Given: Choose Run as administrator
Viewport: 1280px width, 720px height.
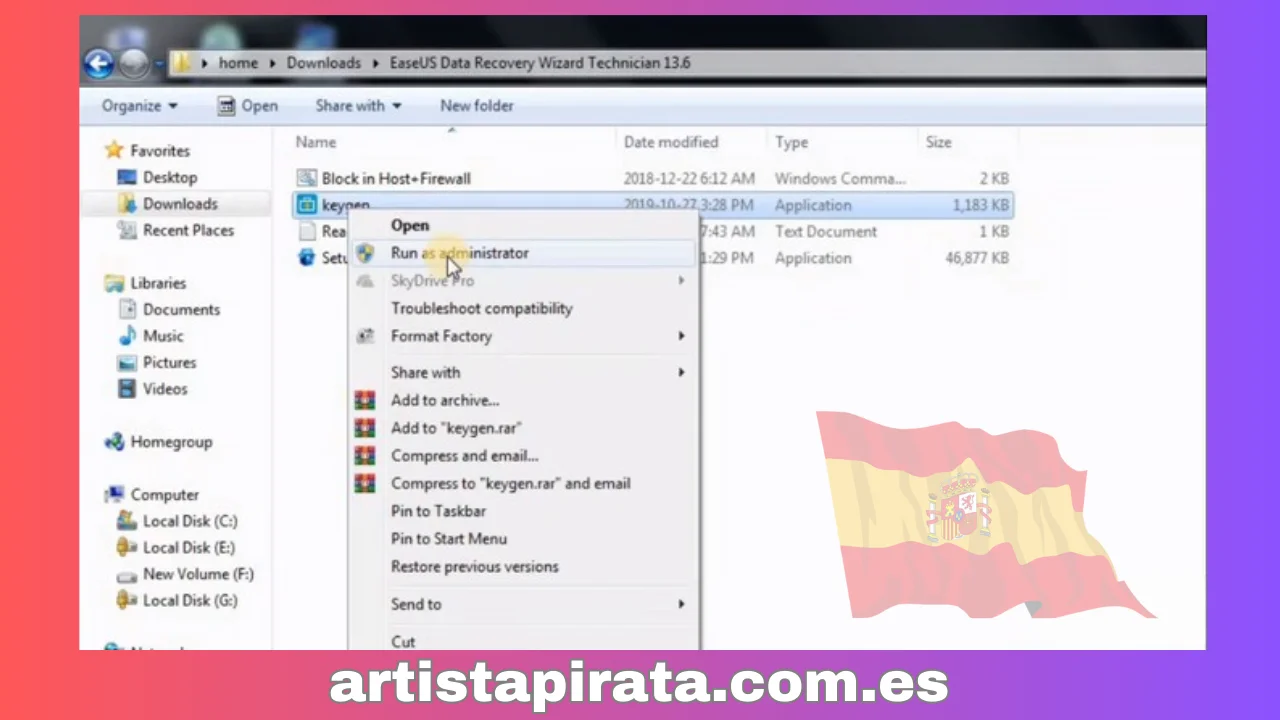Looking at the screenshot, I should (460, 254).
